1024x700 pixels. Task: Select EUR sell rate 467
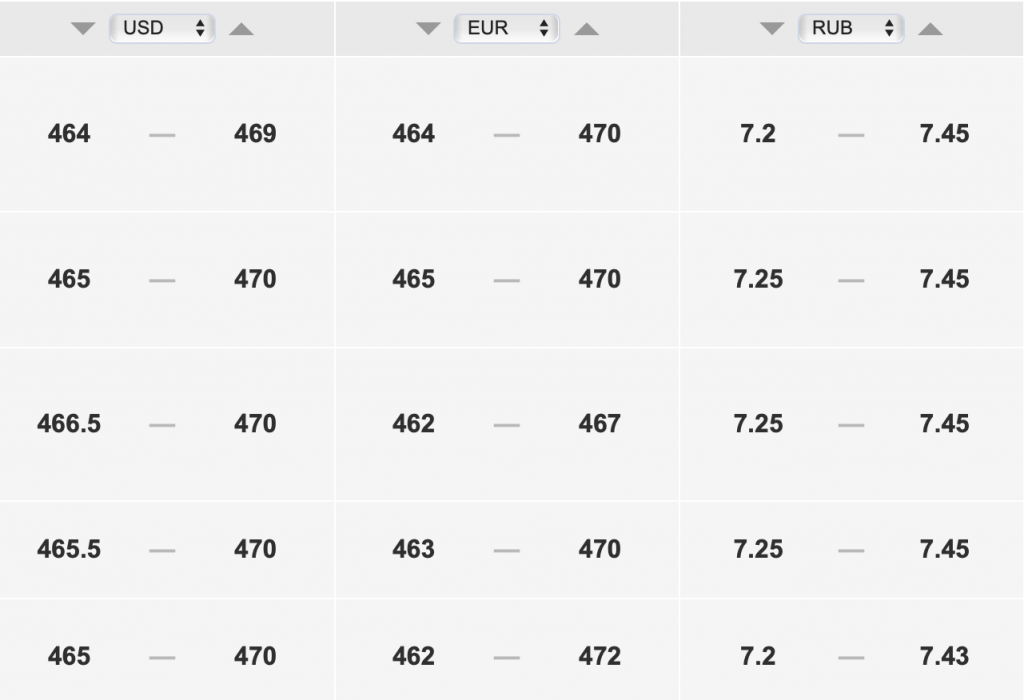click(x=599, y=424)
